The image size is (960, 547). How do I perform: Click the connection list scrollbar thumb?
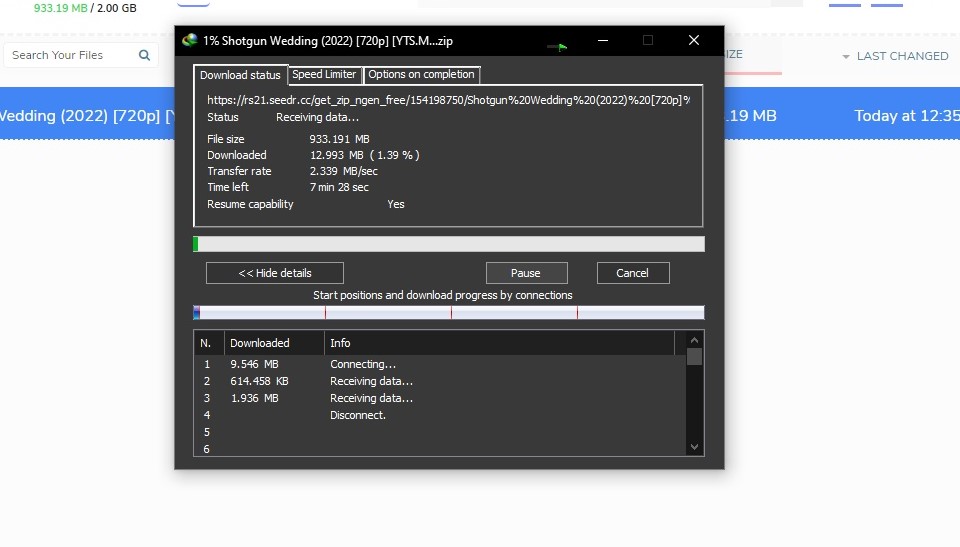point(694,356)
